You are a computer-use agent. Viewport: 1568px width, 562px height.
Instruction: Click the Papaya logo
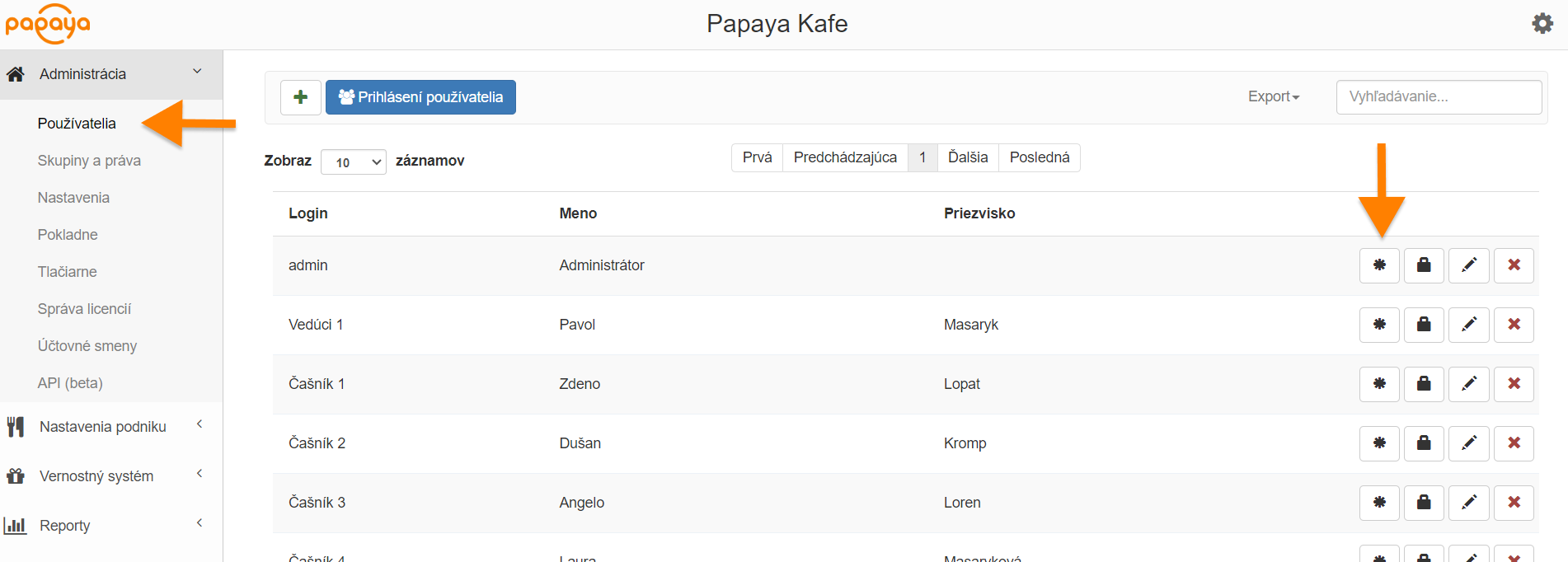[x=48, y=24]
